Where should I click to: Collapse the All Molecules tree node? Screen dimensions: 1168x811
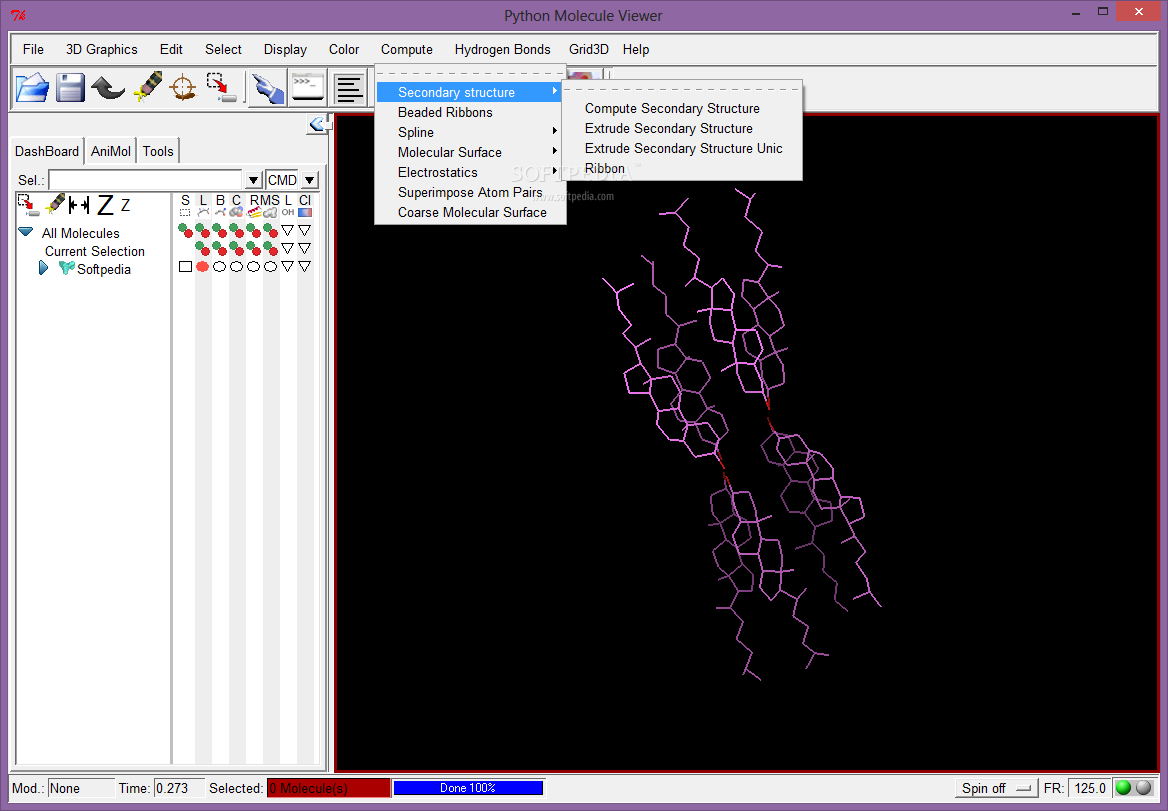[26, 232]
